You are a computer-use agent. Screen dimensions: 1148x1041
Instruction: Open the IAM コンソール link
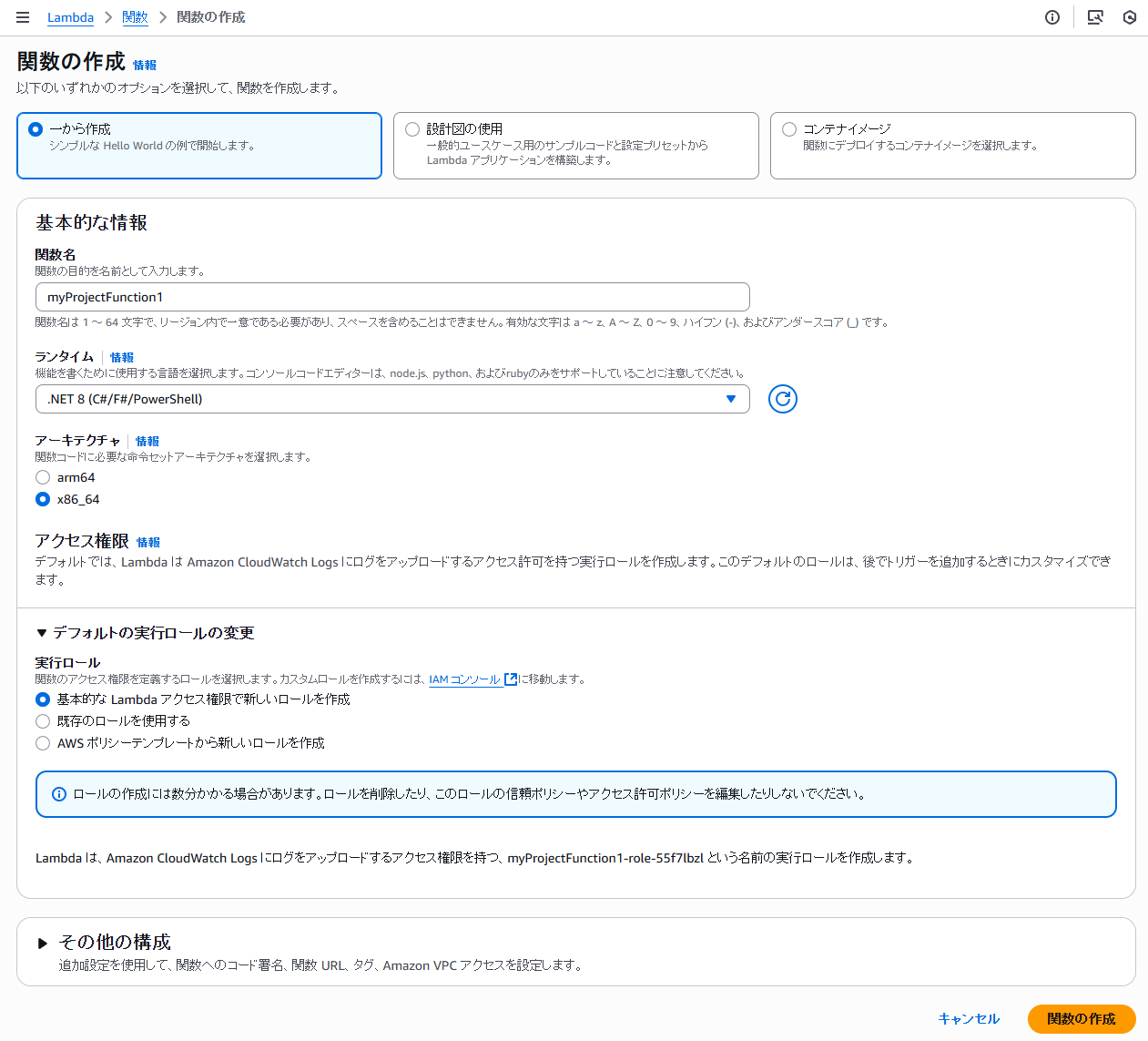(464, 679)
